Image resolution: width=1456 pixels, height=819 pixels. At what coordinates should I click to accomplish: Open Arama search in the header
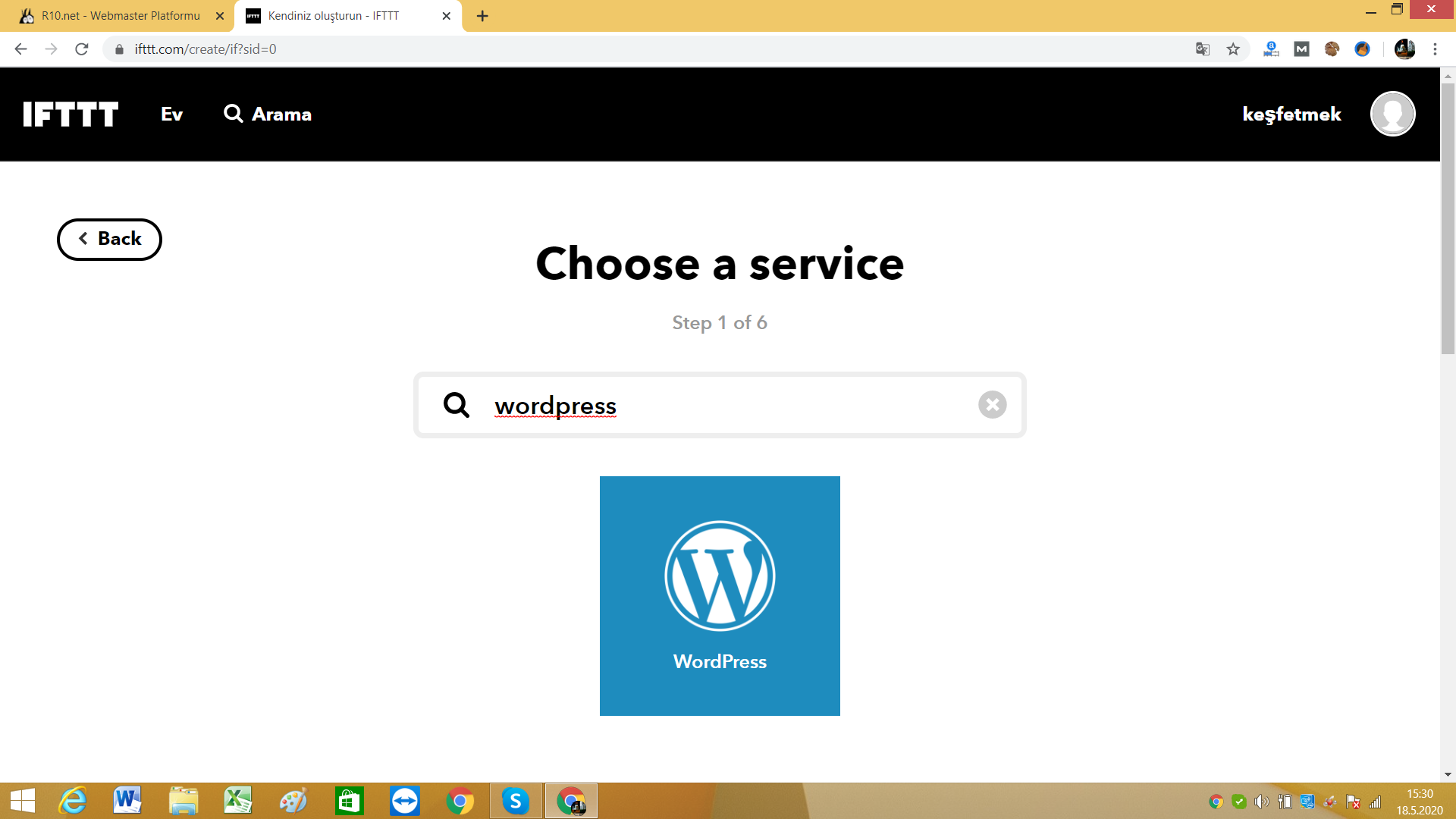[x=268, y=114]
